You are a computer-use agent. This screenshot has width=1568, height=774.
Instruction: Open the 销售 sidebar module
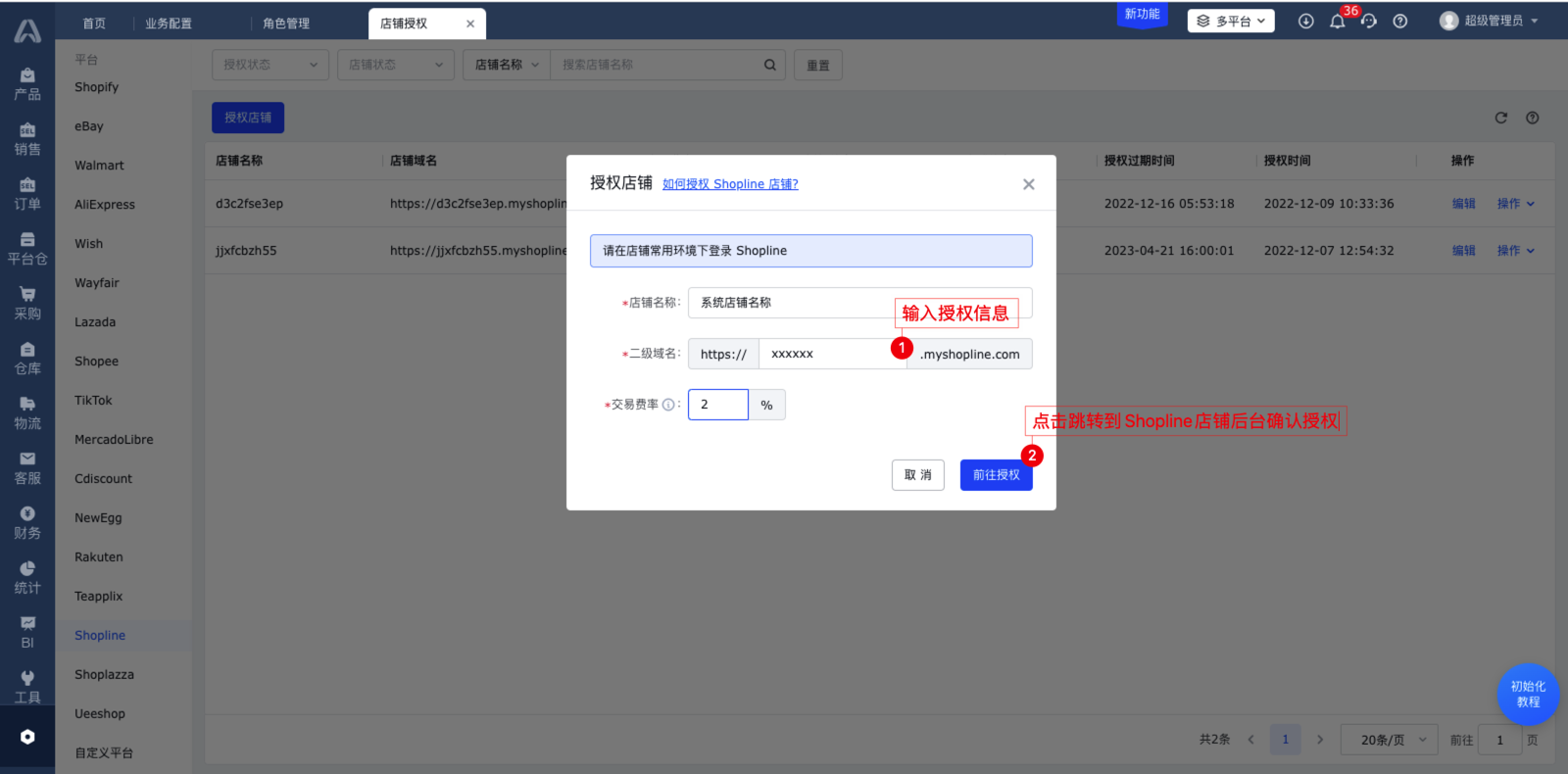tap(27, 140)
